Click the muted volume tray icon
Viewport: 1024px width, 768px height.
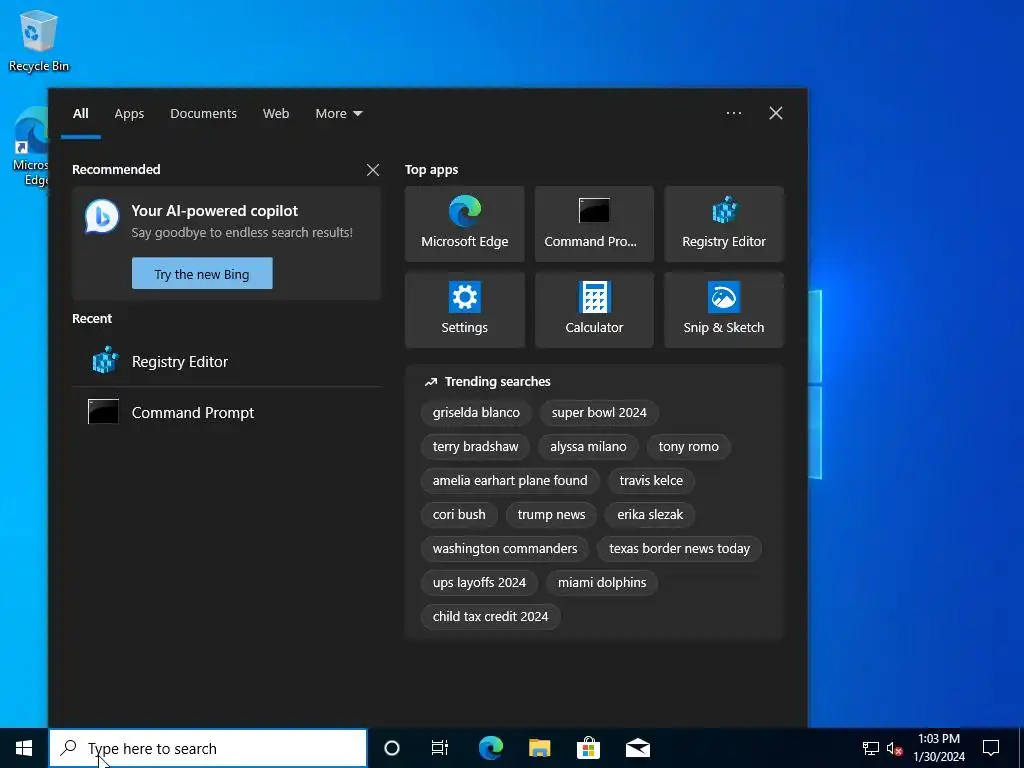click(x=895, y=748)
